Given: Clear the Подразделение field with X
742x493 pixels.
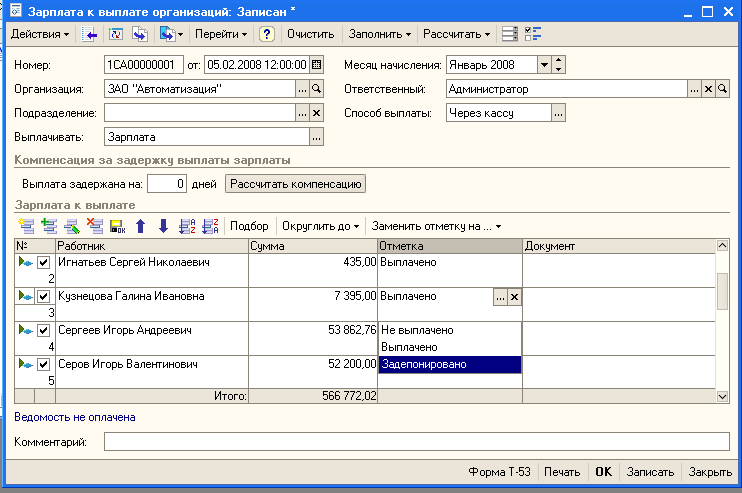Looking at the screenshot, I should 317,113.
